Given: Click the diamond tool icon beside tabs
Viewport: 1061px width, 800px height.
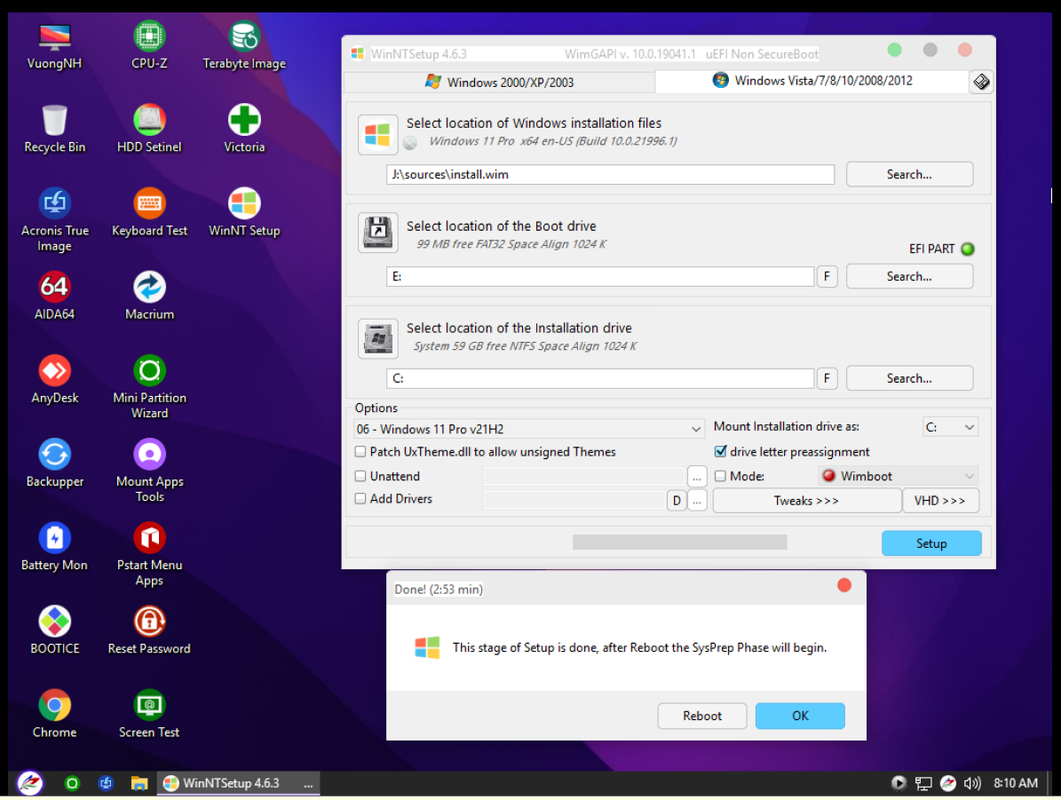Looking at the screenshot, I should click(x=981, y=82).
